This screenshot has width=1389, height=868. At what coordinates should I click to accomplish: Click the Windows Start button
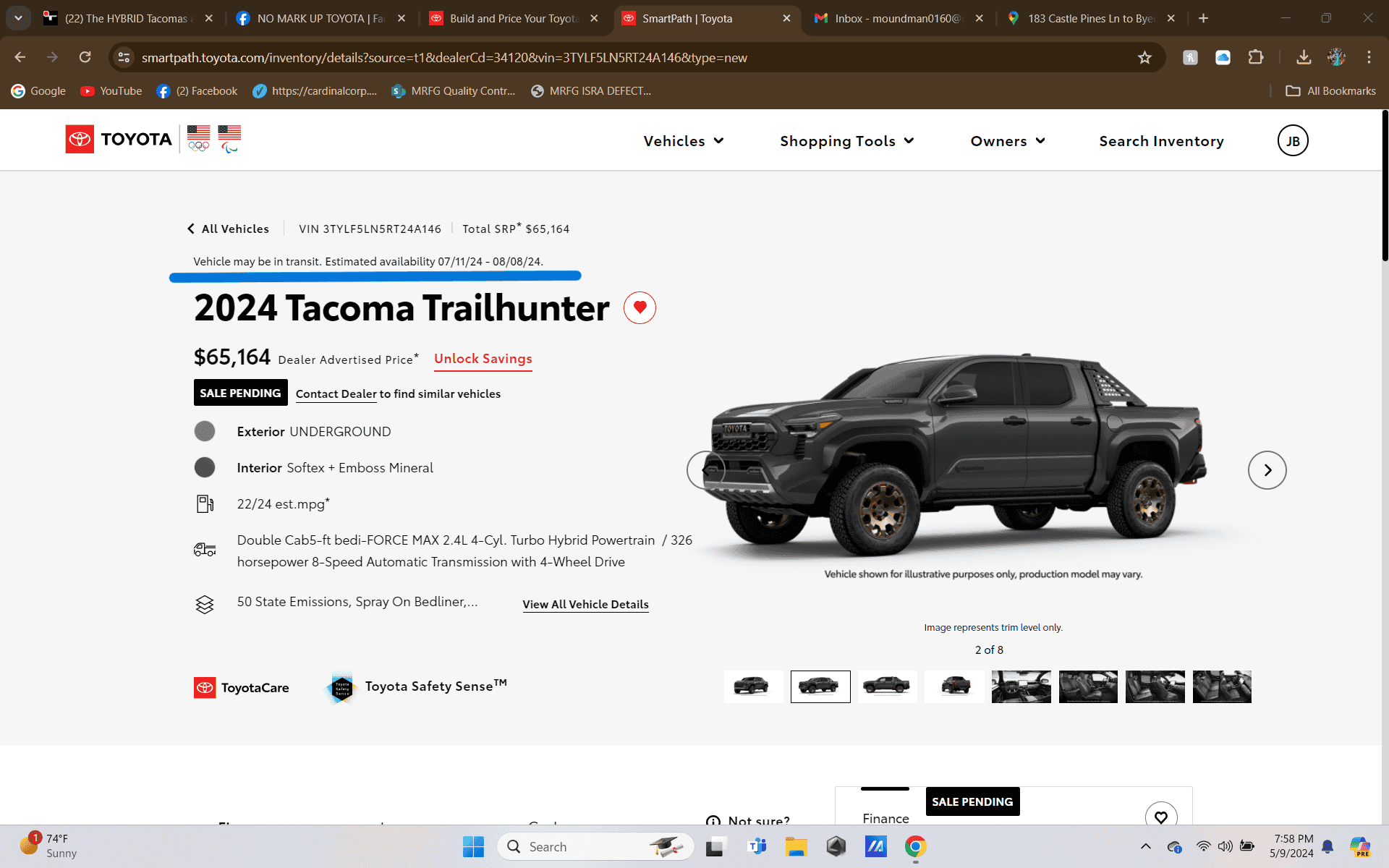pyautogui.click(x=473, y=847)
